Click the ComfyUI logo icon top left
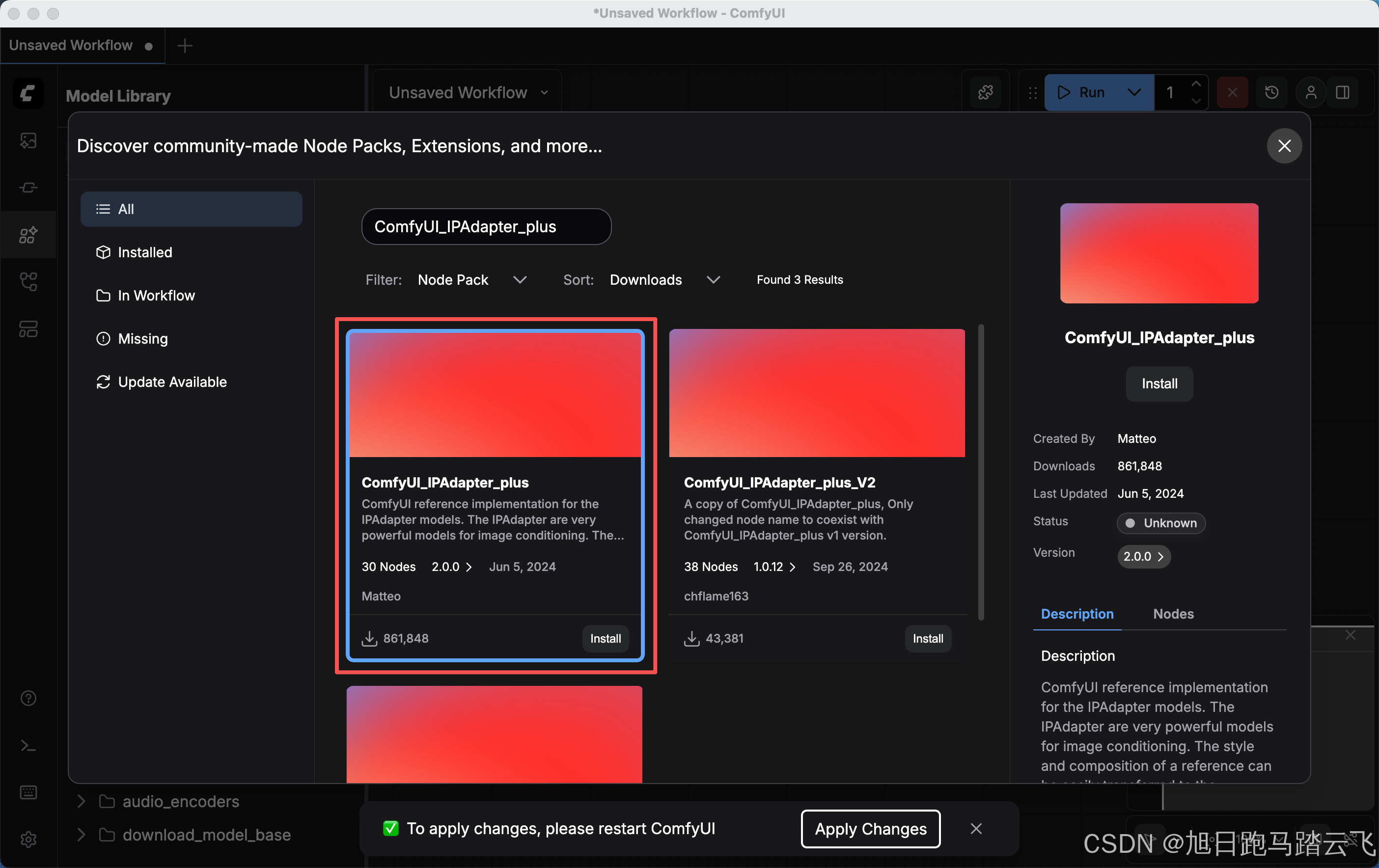This screenshot has width=1379, height=868. point(28,93)
